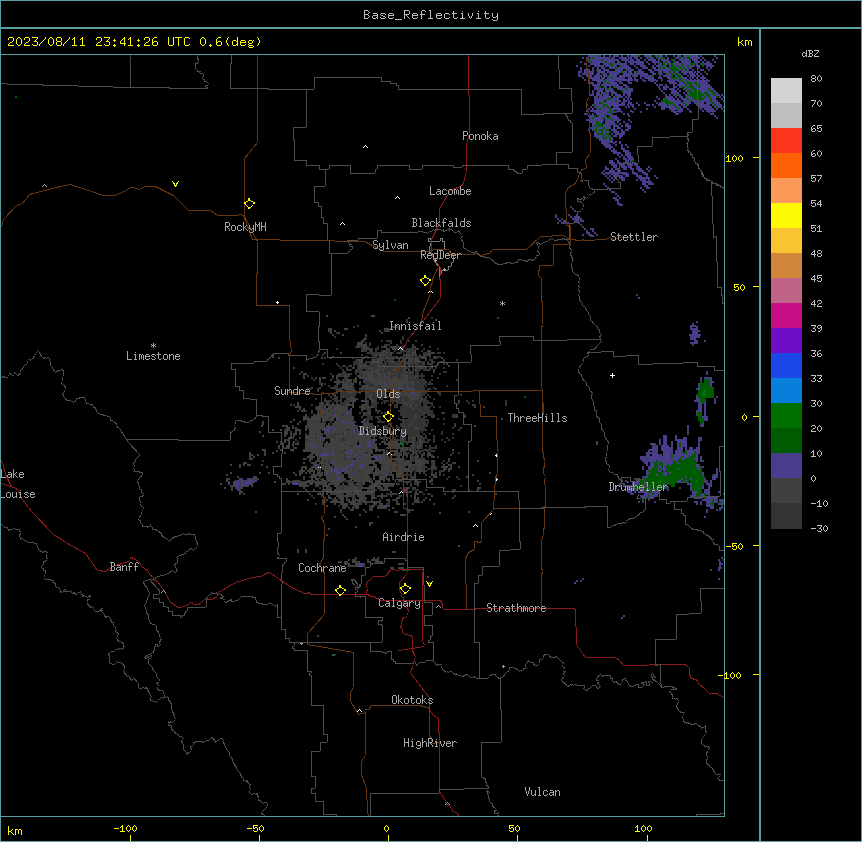Click the 100 tick on right axis
Viewport: 862px width, 842px height.
734,158
